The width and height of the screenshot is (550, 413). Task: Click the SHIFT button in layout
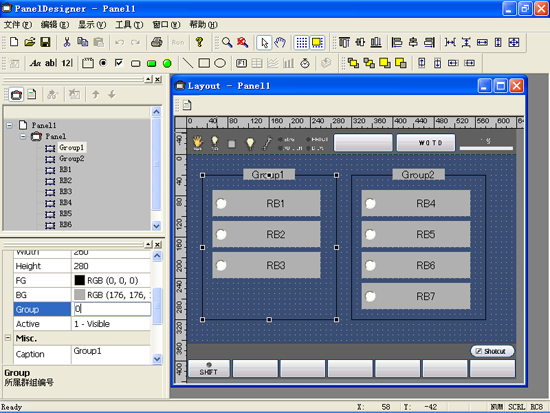click(209, 368)
